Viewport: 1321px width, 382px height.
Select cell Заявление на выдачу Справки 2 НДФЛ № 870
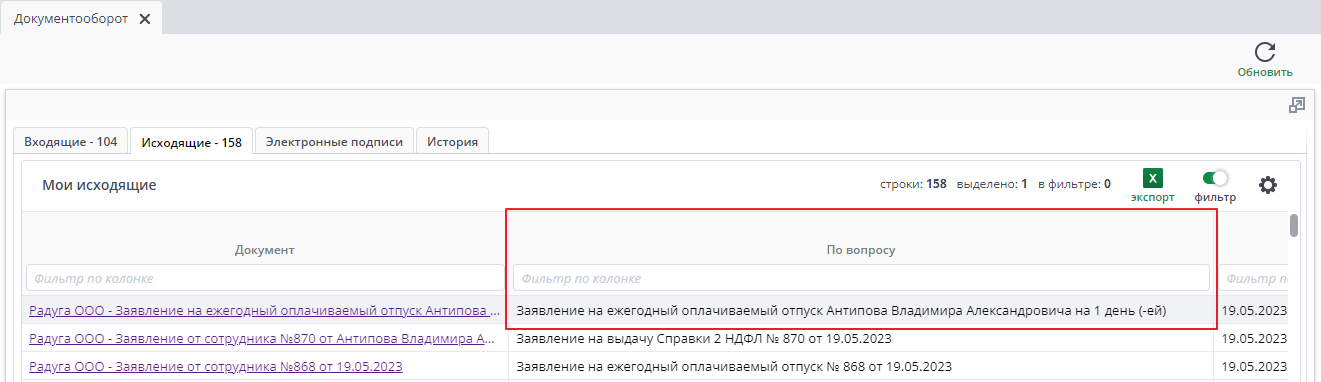click(861, 338)
